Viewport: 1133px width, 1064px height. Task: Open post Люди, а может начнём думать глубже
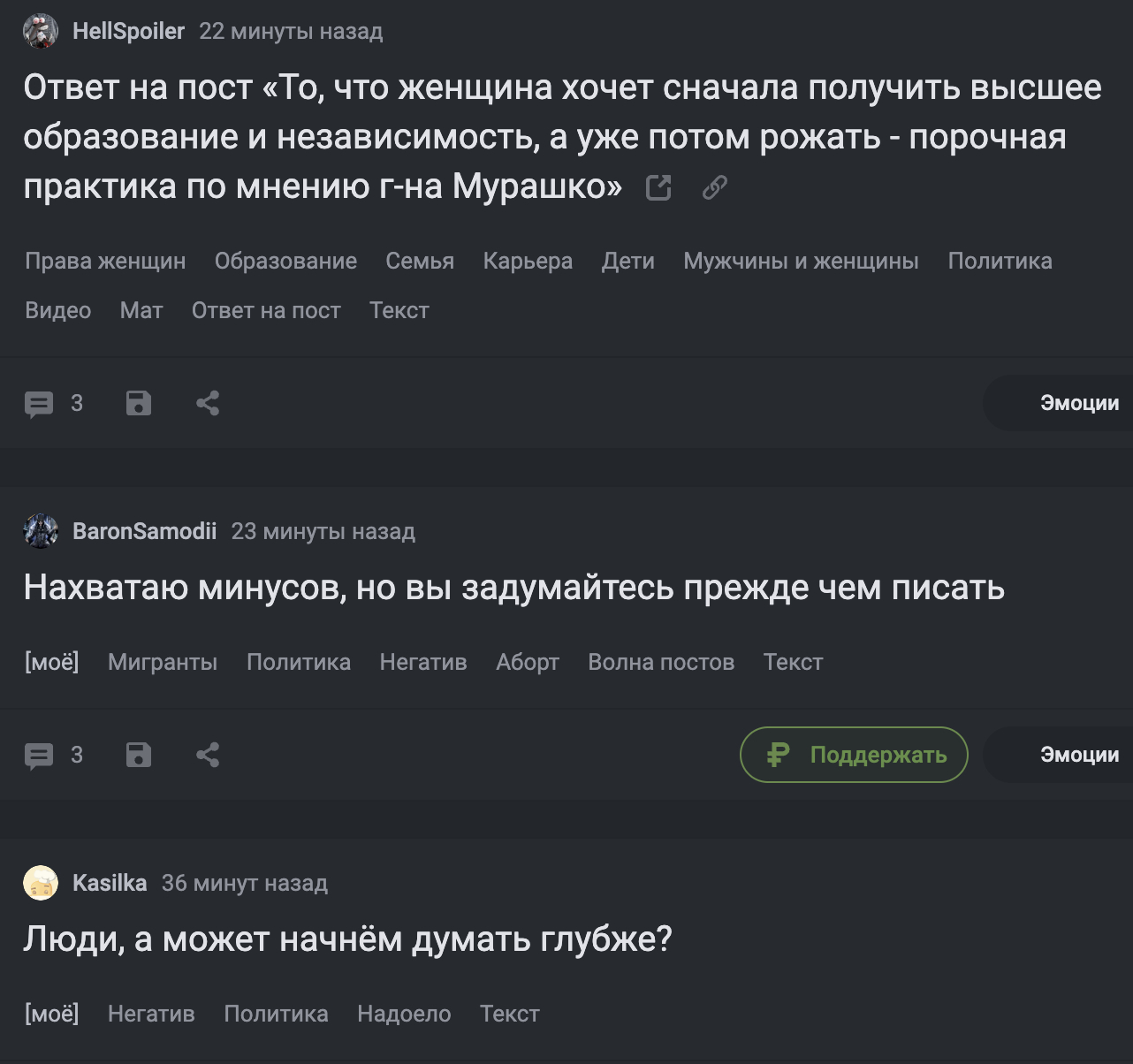[x=347, y=939]
